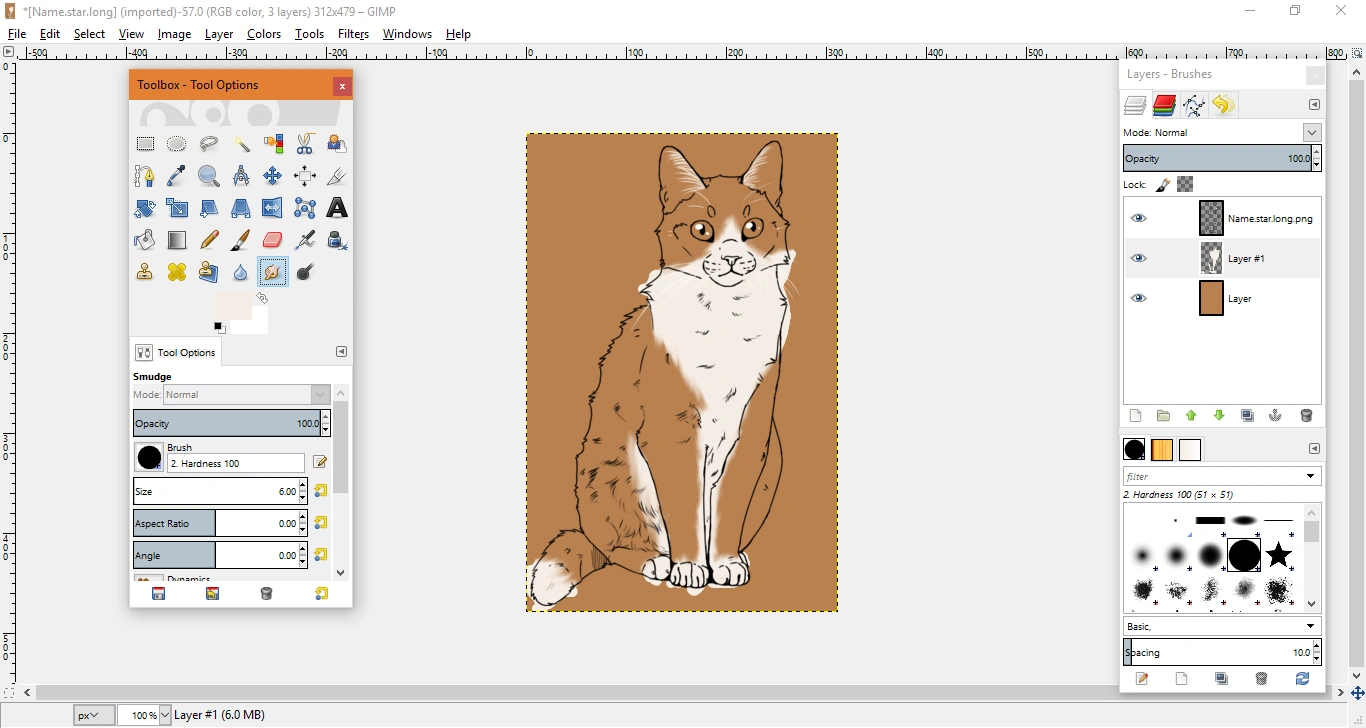This screenshot has width=1366, height=728.
Task: Open the layer Mode dropdown
Action: (x=1312, y=133)
